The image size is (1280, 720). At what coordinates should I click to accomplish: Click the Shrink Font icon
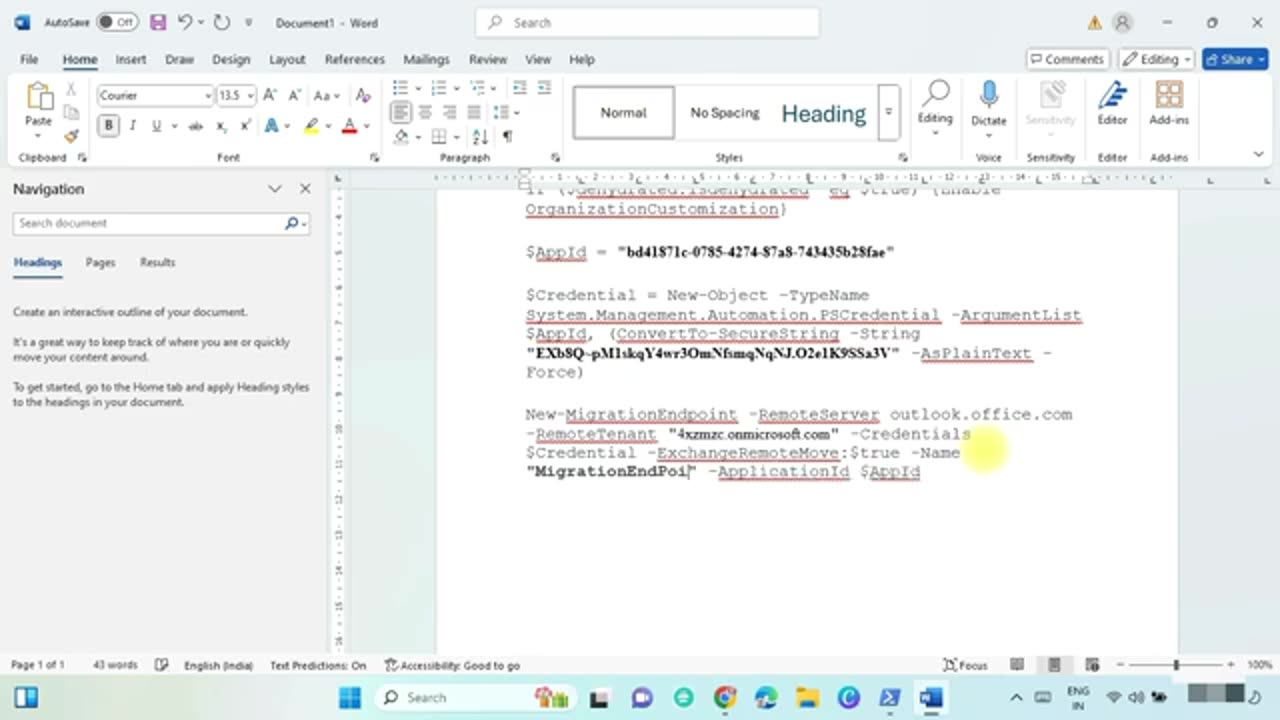[295, 95]
